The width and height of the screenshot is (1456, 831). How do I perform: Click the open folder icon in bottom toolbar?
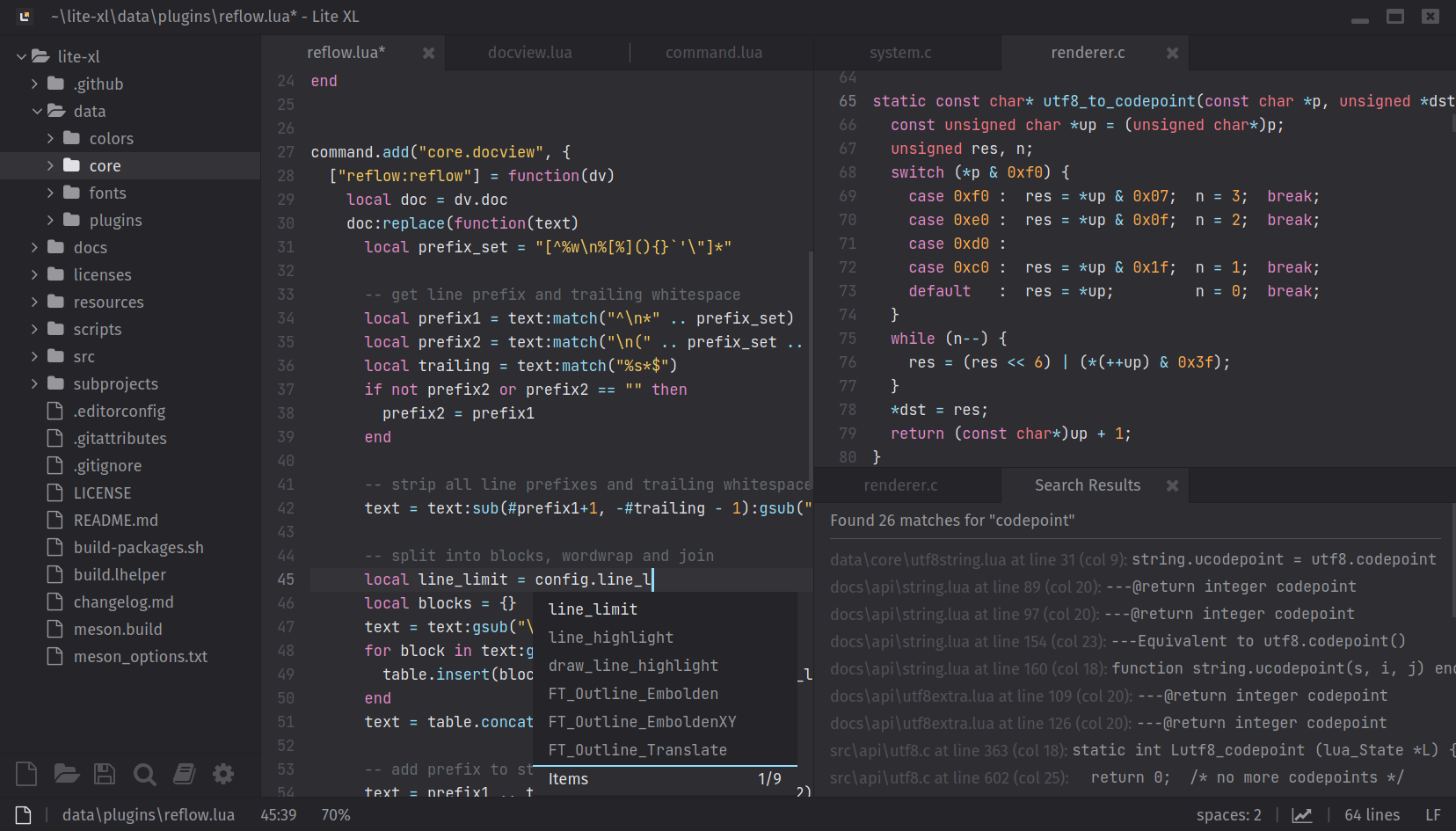(x=67, y=774)
